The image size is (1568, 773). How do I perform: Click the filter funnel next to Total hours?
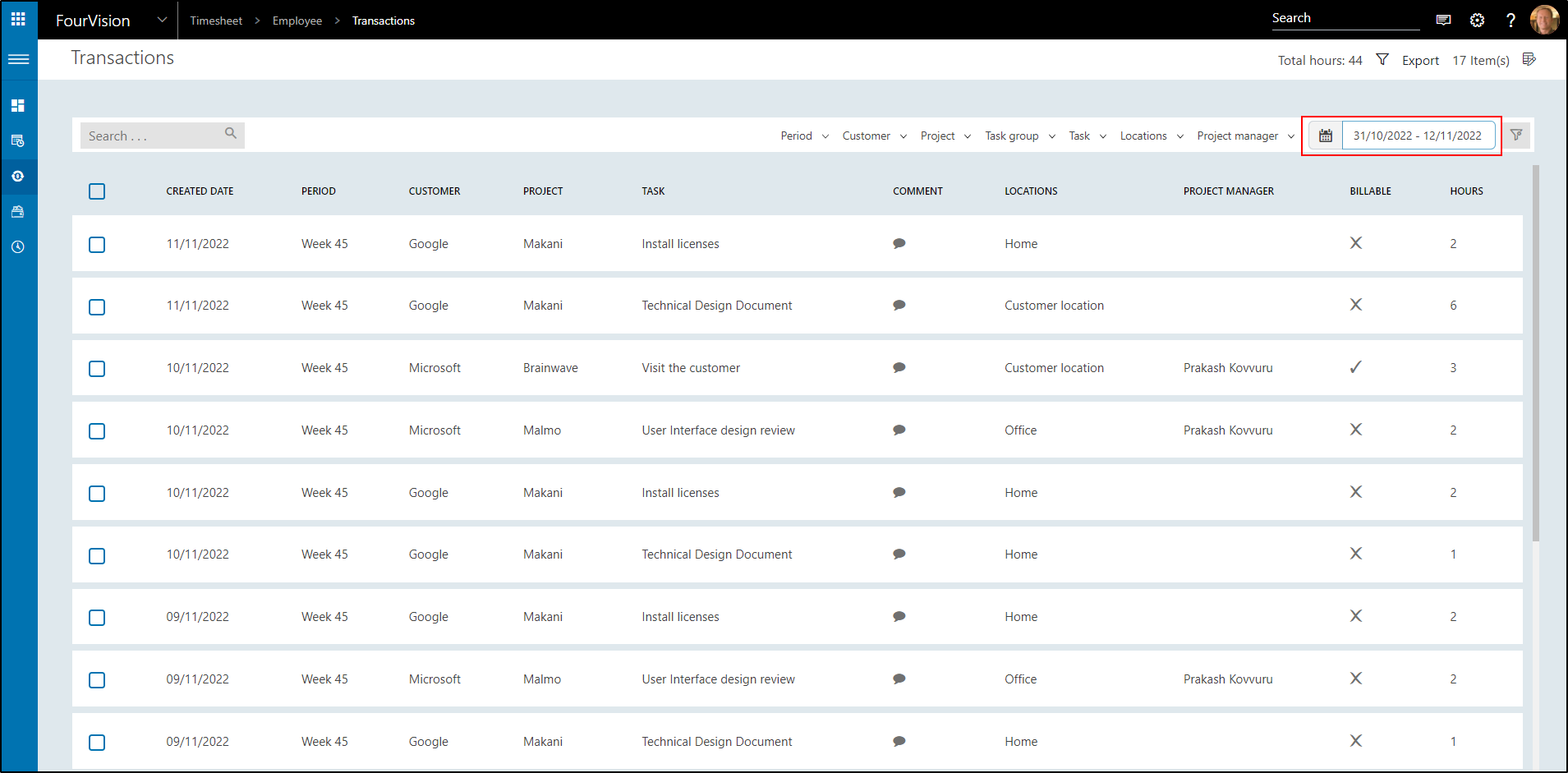(1382, 59)
